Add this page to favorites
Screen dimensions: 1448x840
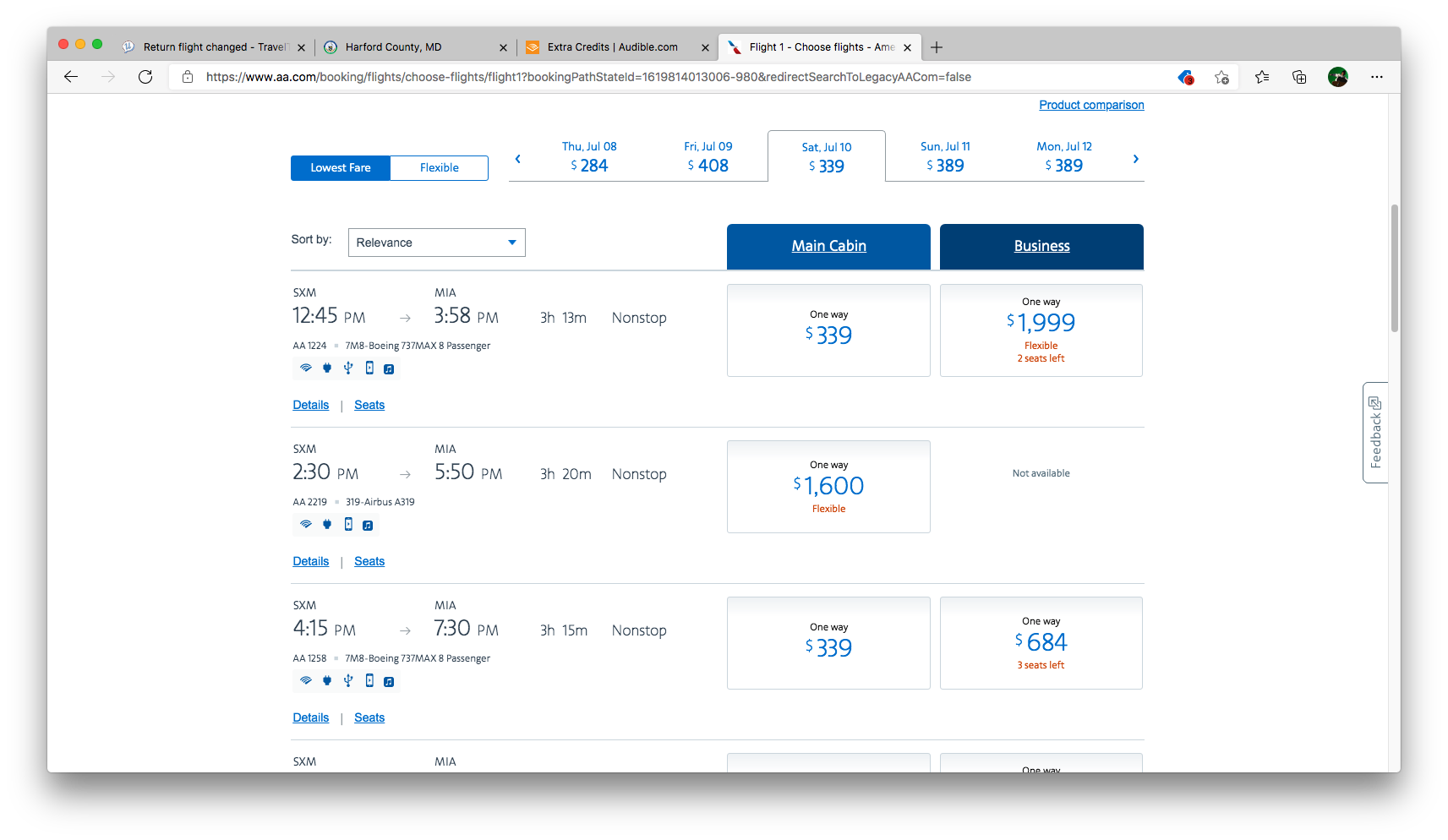coord(1221,77)
